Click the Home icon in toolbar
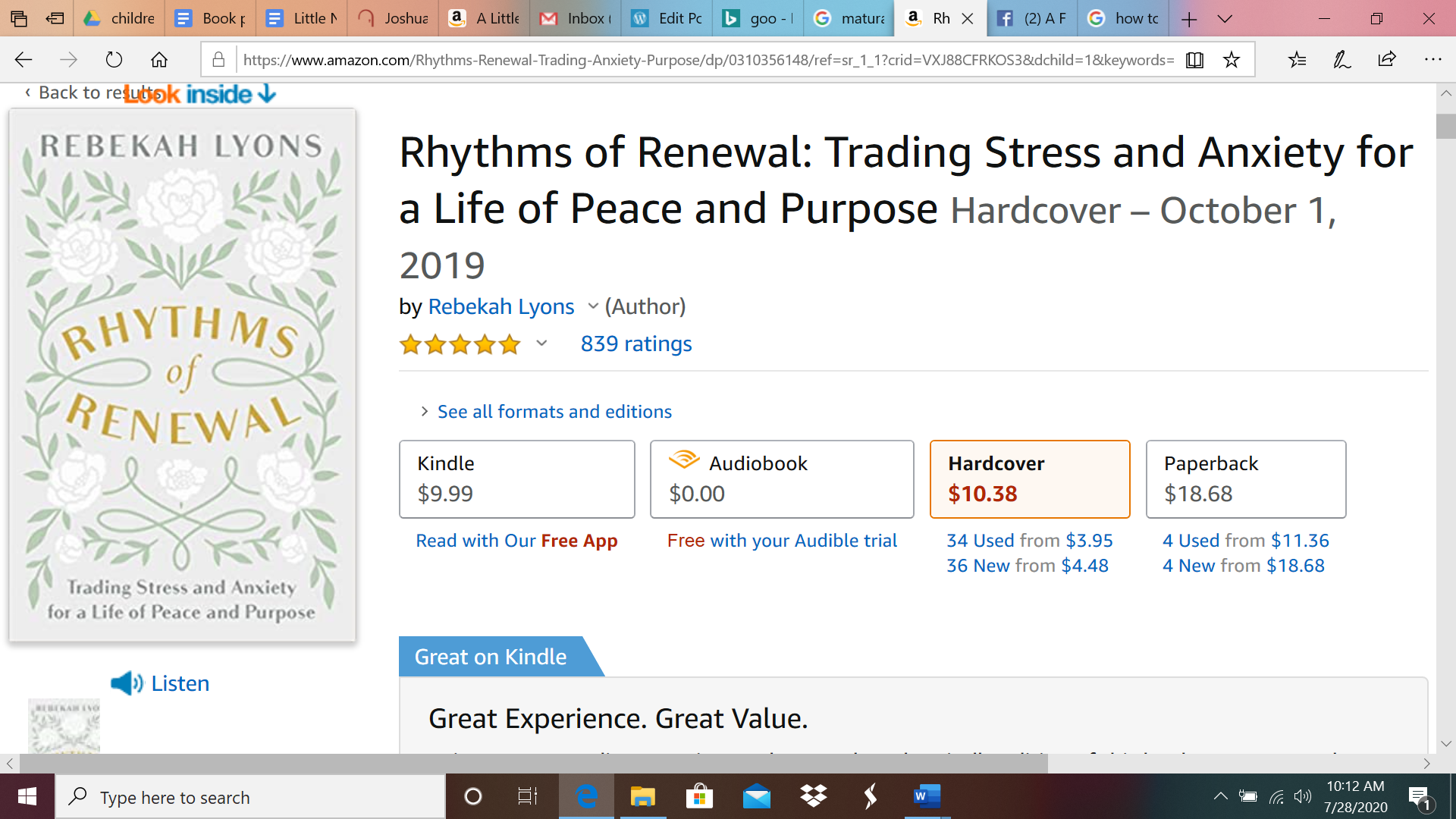This screenshot has width=1456, height=819. tap(159, 59)
